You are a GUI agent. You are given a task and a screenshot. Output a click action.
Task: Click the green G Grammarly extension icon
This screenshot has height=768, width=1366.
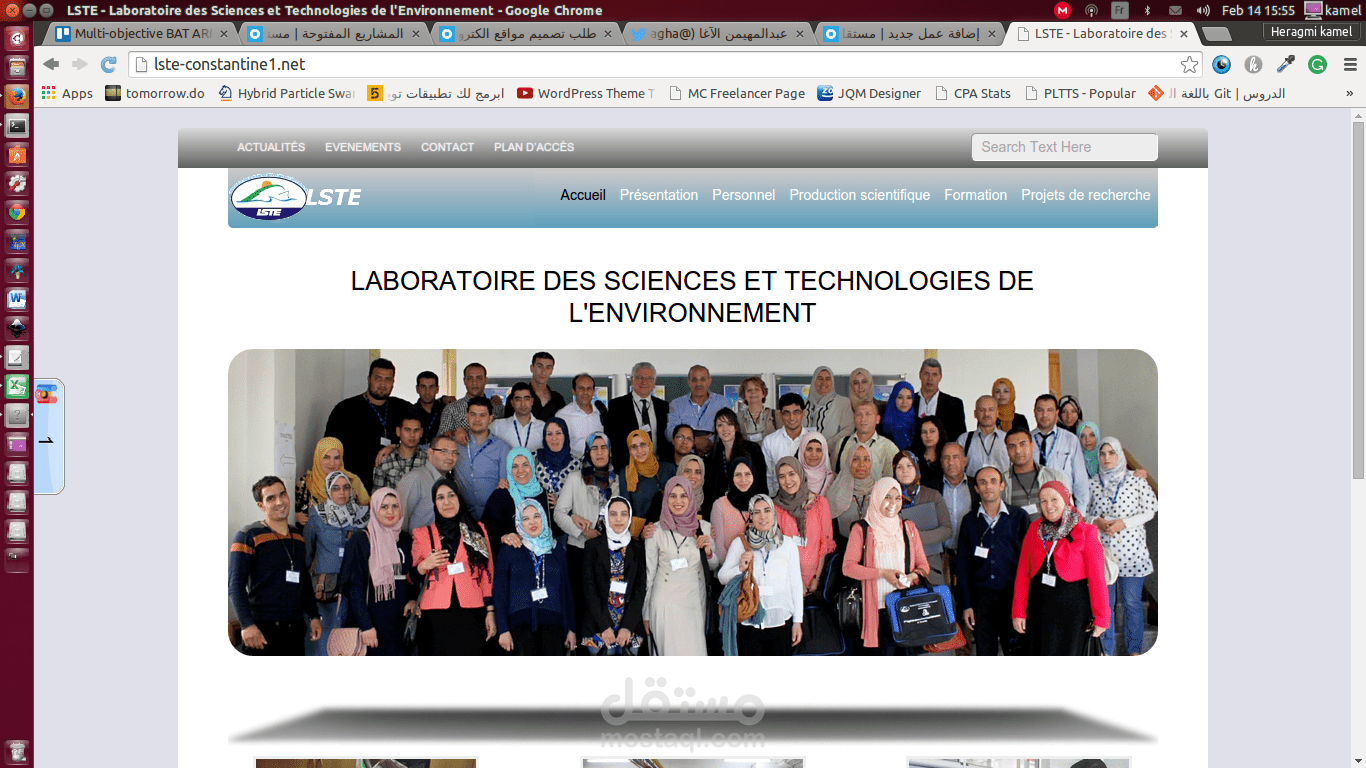(x=1318, y=65)
